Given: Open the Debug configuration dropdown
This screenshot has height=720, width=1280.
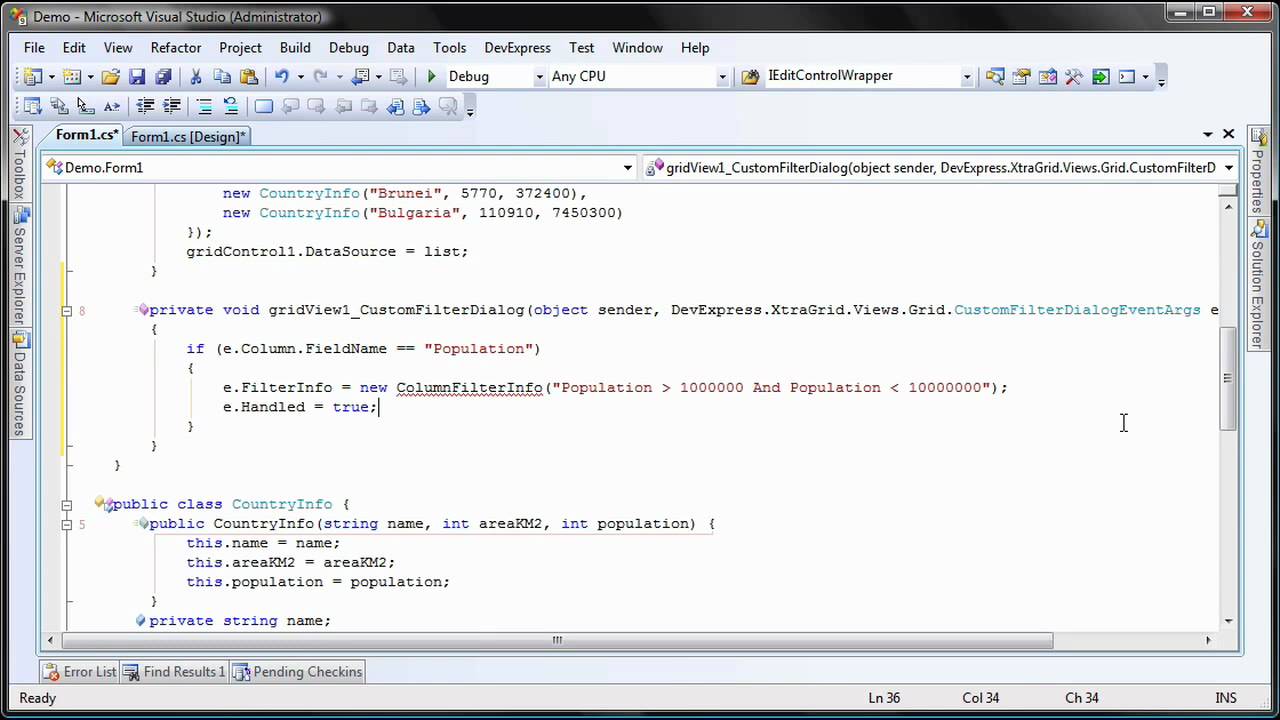Looking at the screenshot, I should click(x=539, y=76).
